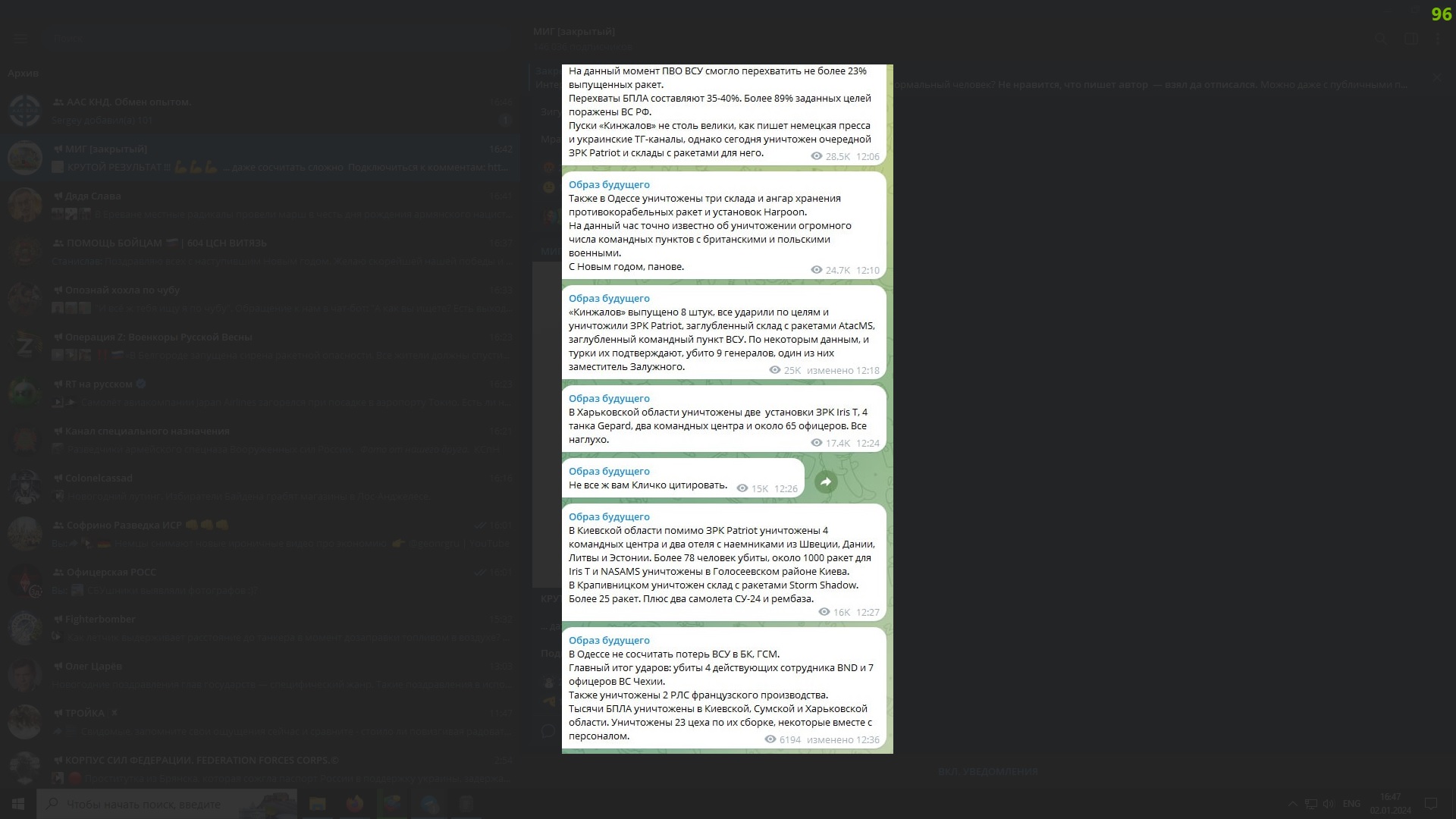This screenshot has width=1456, height=819.
Task: Open the Fighterbomber channel
Action: [259, 628]
